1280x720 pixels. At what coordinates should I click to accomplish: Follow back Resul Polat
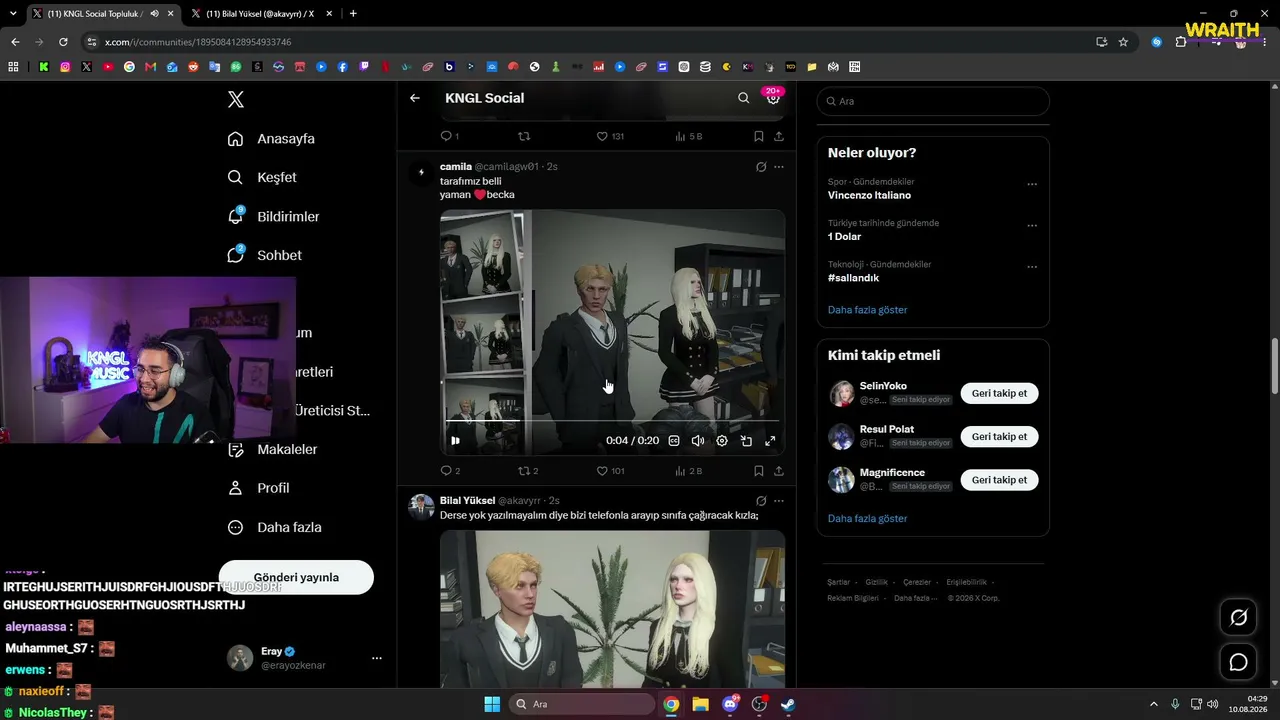point(999,436)
